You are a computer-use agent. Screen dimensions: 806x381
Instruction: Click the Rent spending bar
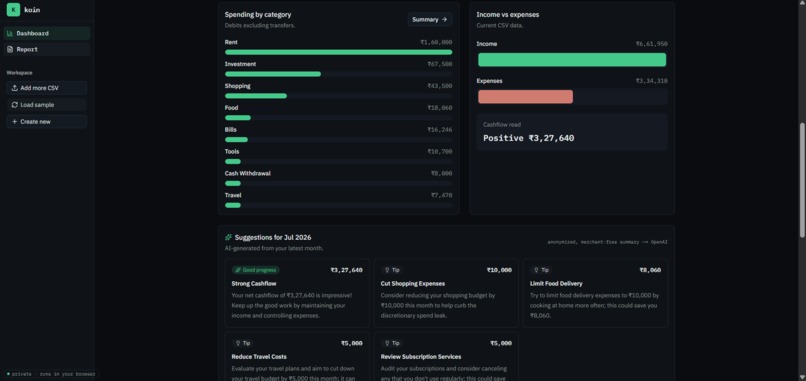[338, 52]
